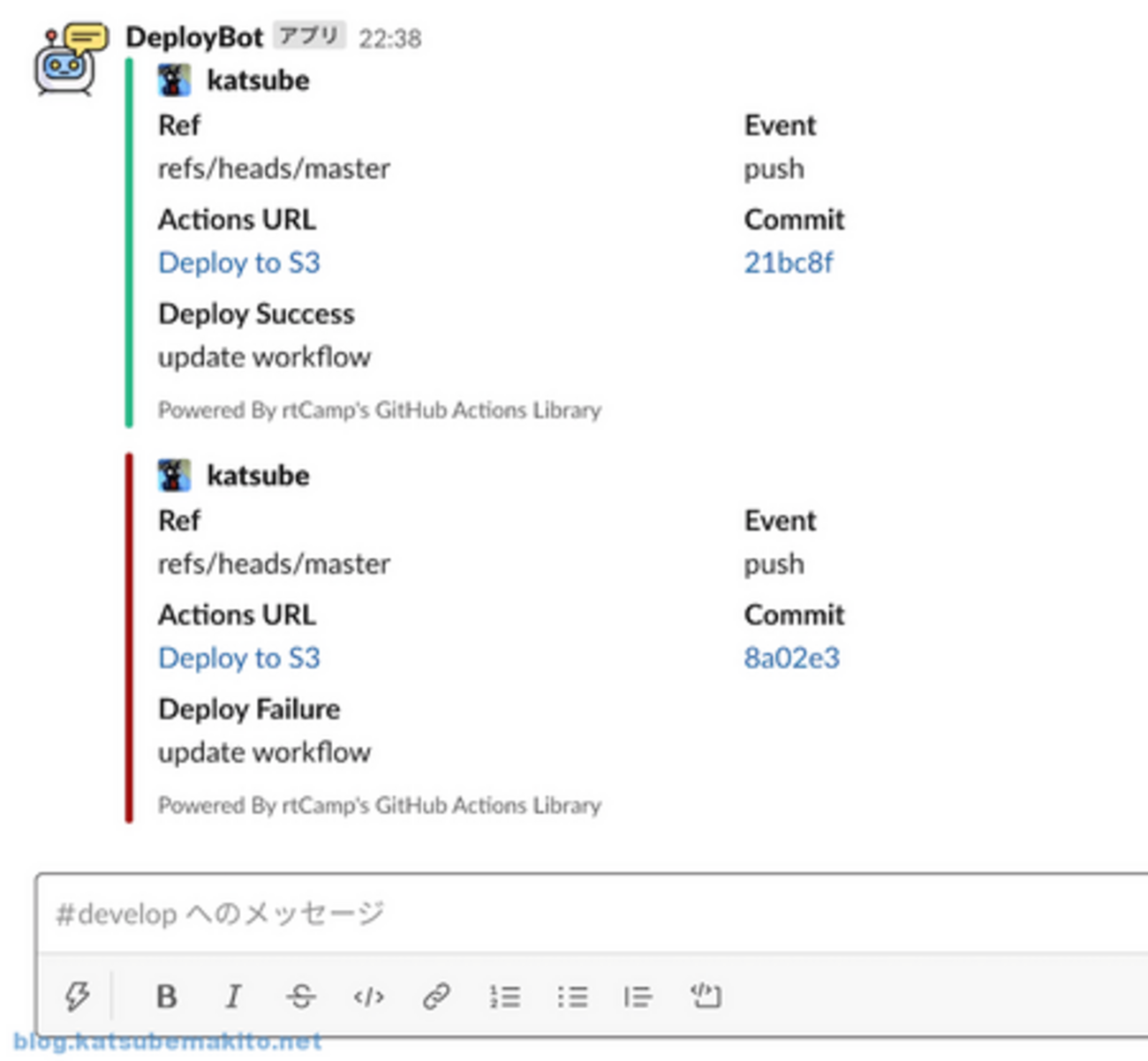Click katsube avatar in Deploy Failure attachment
1148x1061 pixels.
point(175,476)
